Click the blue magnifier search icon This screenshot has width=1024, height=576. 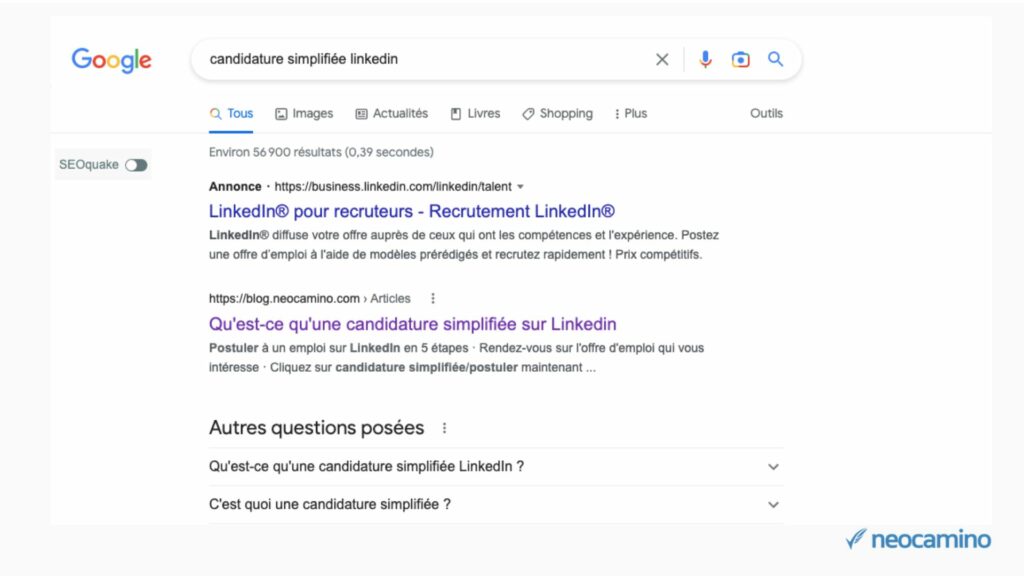click(775, 59)
